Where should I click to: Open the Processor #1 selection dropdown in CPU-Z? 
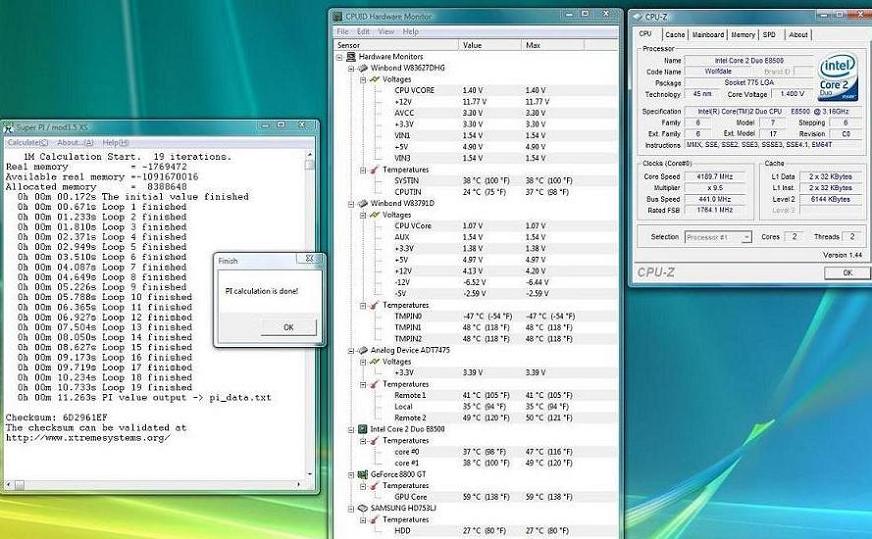pos(746,238)
